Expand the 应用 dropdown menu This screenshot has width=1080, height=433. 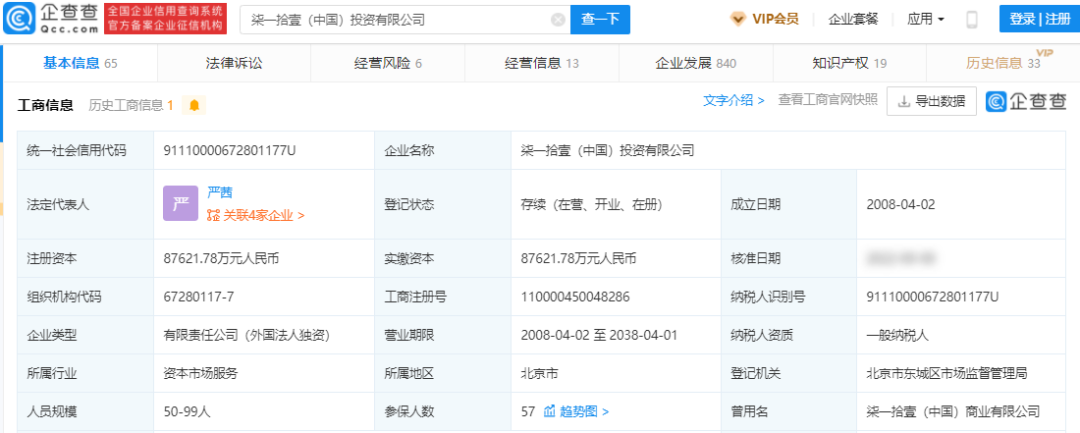pos(926,19)
